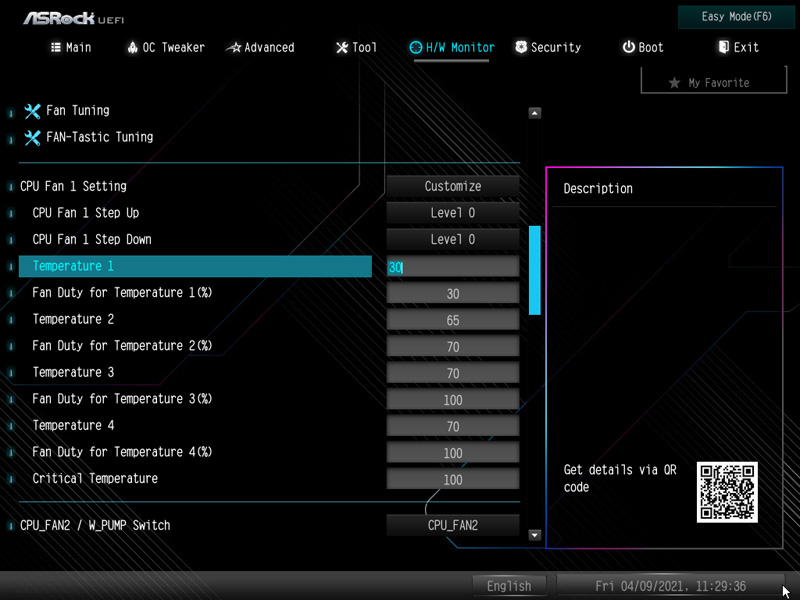Click the Security shield icon
The height and width of the screenshot is (600, 800).
[x=521, y=47]
